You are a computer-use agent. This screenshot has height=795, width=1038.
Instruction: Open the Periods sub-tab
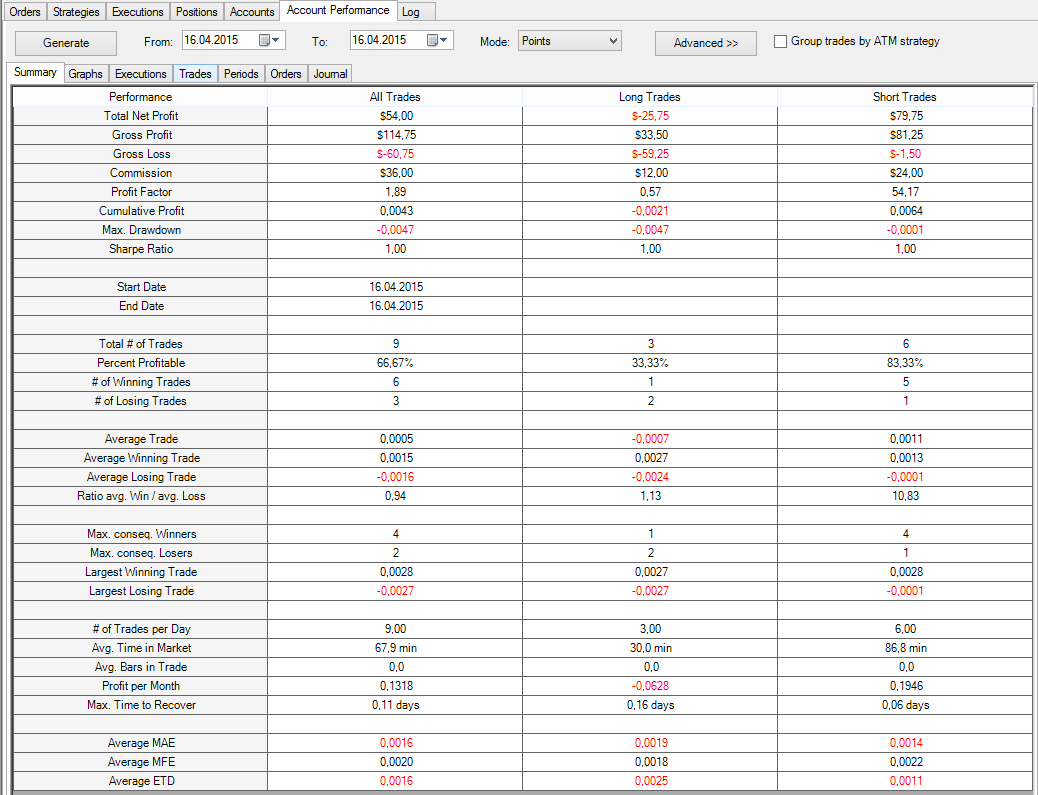point(241,73)
